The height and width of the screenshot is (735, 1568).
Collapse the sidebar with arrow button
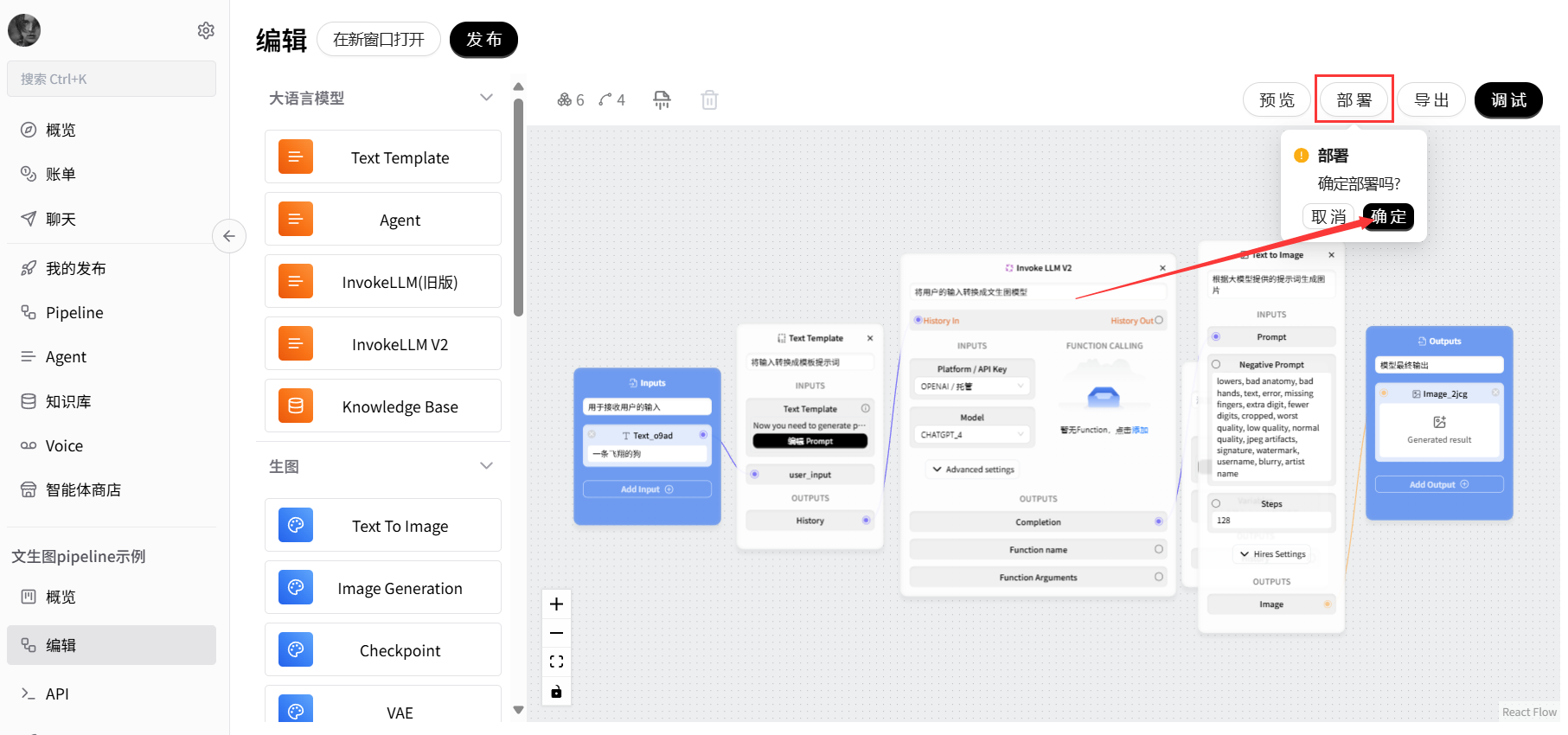tap(229, 236)
